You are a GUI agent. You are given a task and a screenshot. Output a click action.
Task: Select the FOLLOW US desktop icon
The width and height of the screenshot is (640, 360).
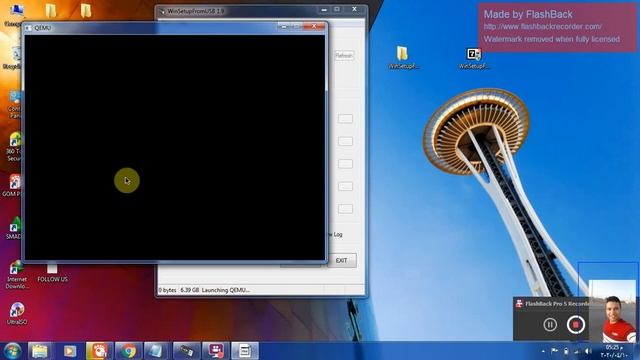(52, 273)
